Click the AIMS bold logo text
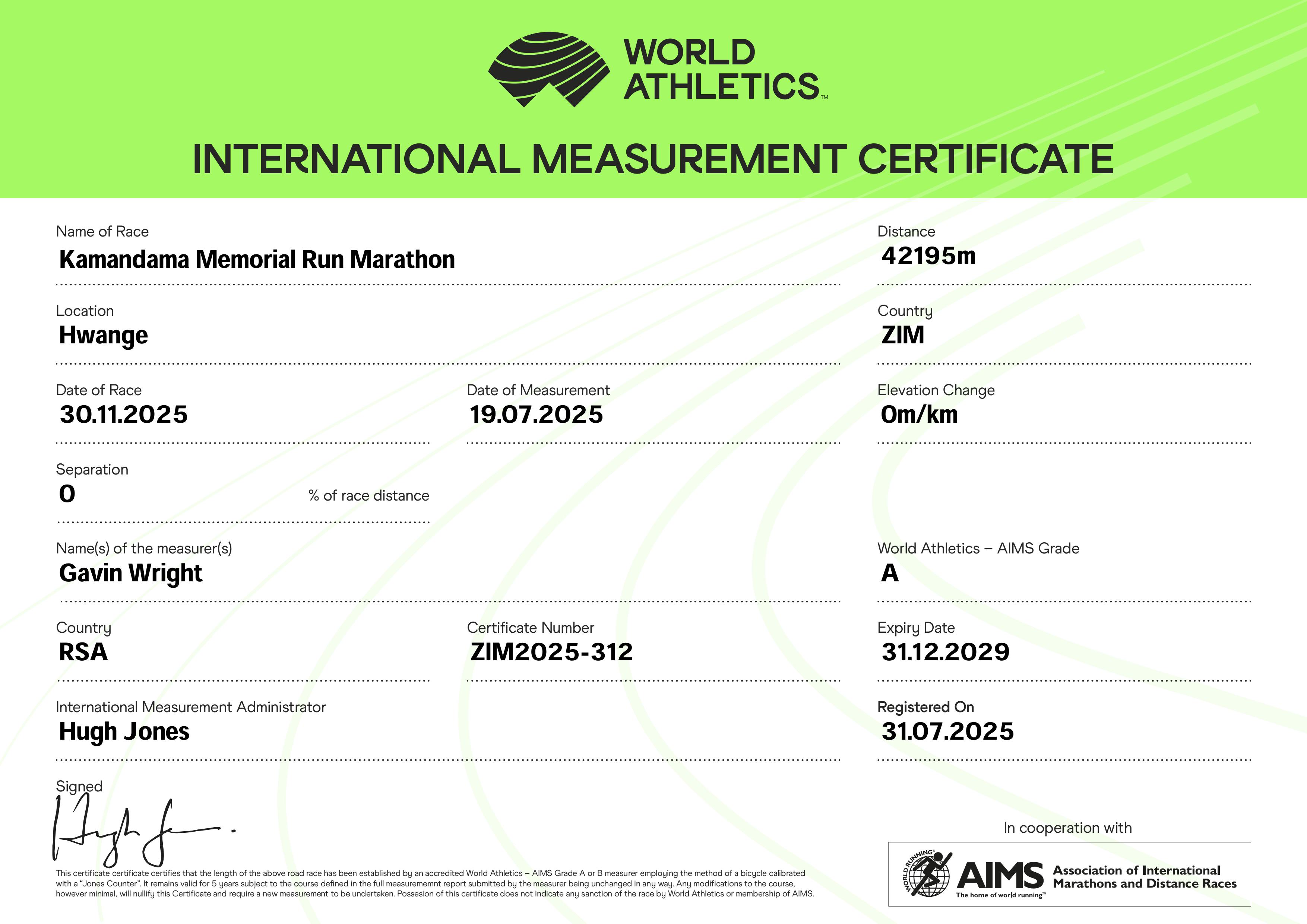Screen dimensions: 1307x924 (1000, 875)
